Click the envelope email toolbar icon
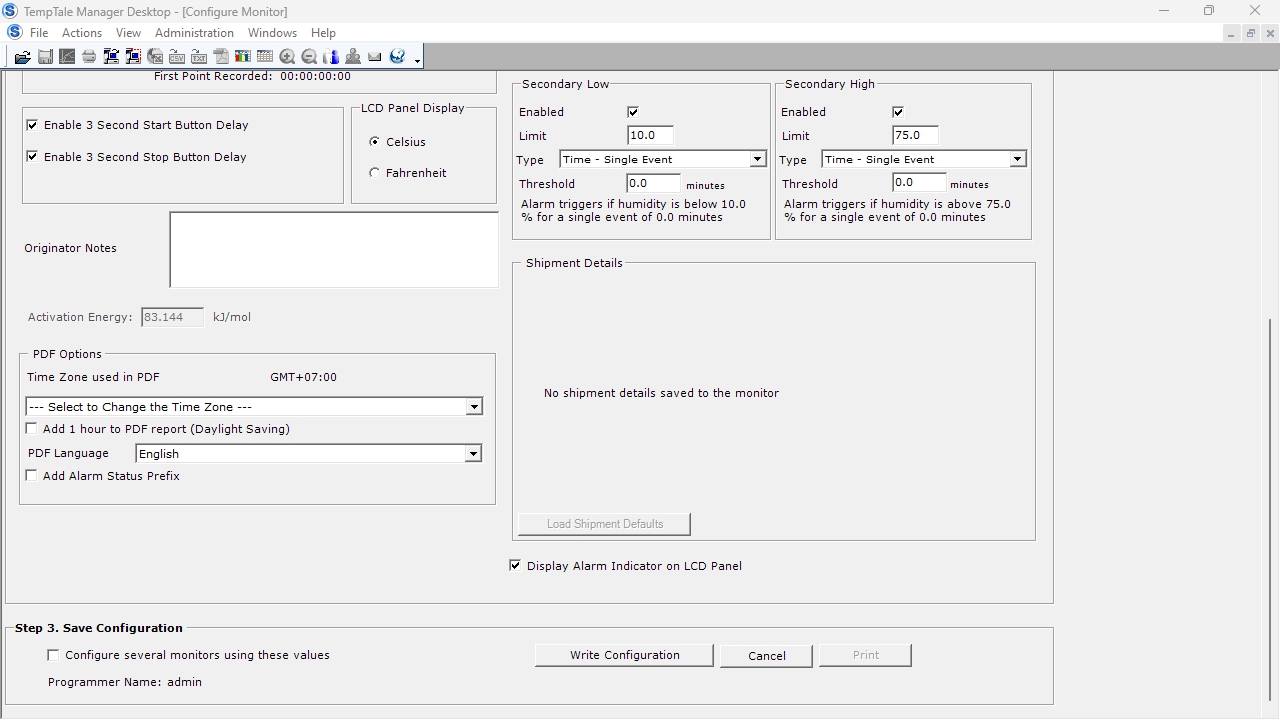 point(375,57)
